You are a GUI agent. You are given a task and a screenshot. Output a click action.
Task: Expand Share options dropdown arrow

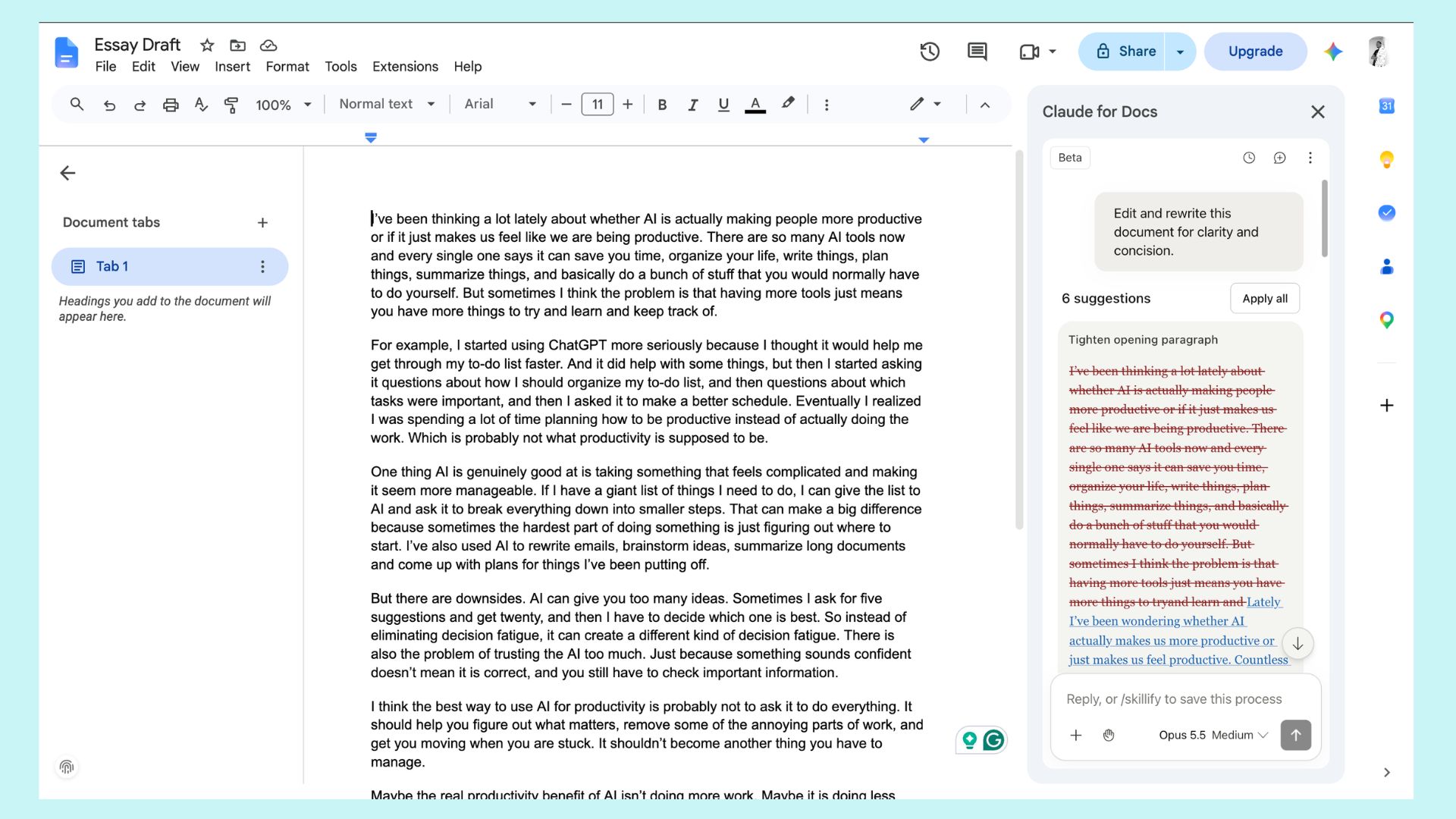pyautogui.click(x=1180, y=52)
